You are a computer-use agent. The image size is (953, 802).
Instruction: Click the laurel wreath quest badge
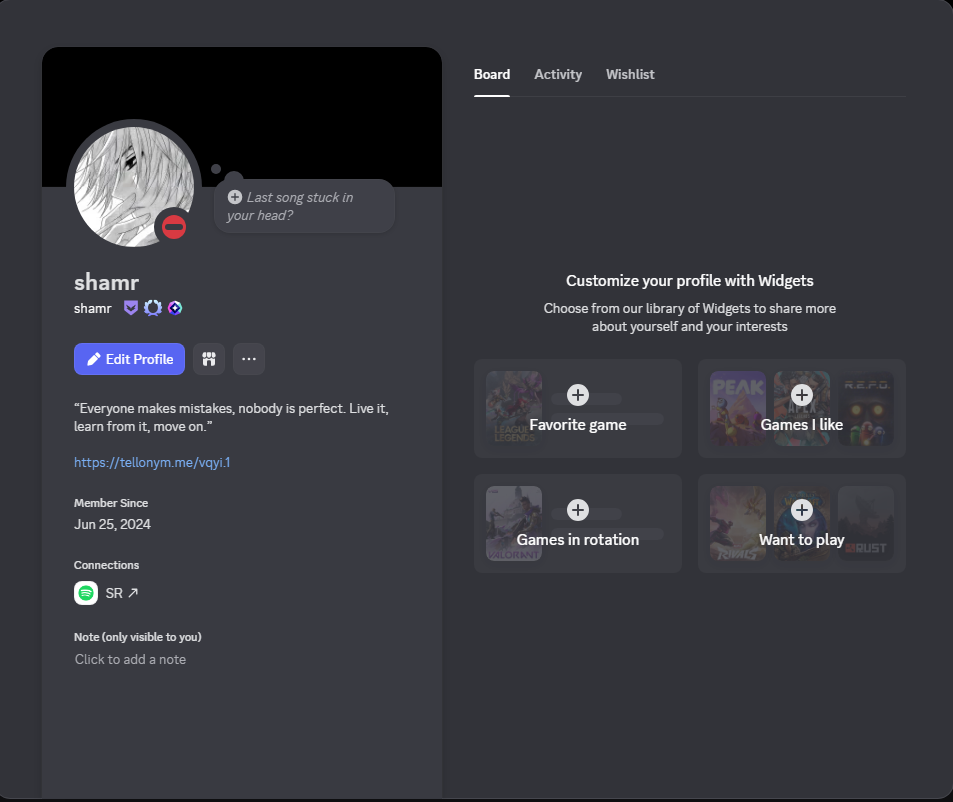click(152, 308)
